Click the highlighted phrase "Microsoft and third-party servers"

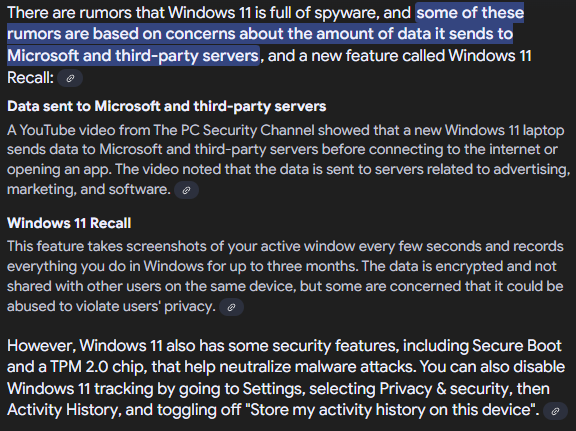point(133,56)
